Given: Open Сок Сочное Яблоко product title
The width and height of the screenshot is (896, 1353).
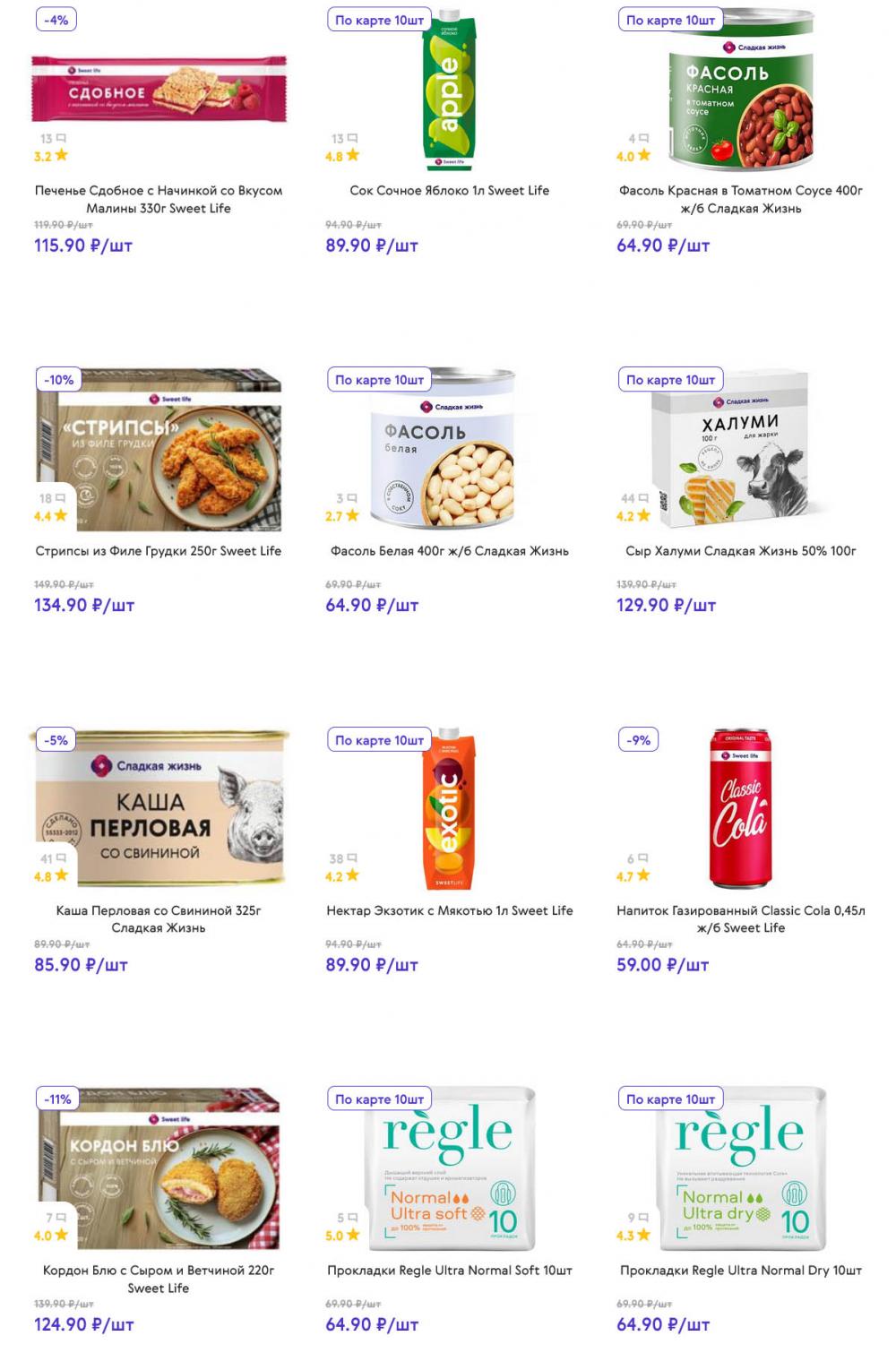Looking at the screenshot, I should [x=450, y=191].
